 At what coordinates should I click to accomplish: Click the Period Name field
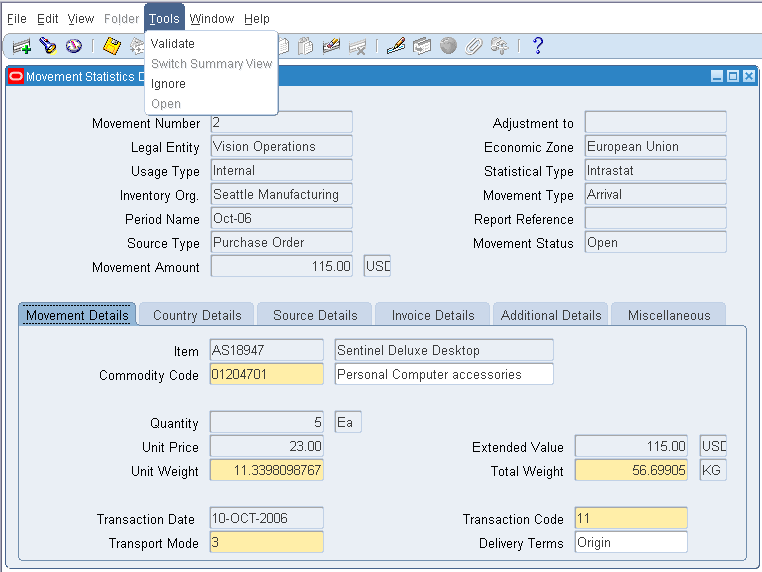pos(282,218)
